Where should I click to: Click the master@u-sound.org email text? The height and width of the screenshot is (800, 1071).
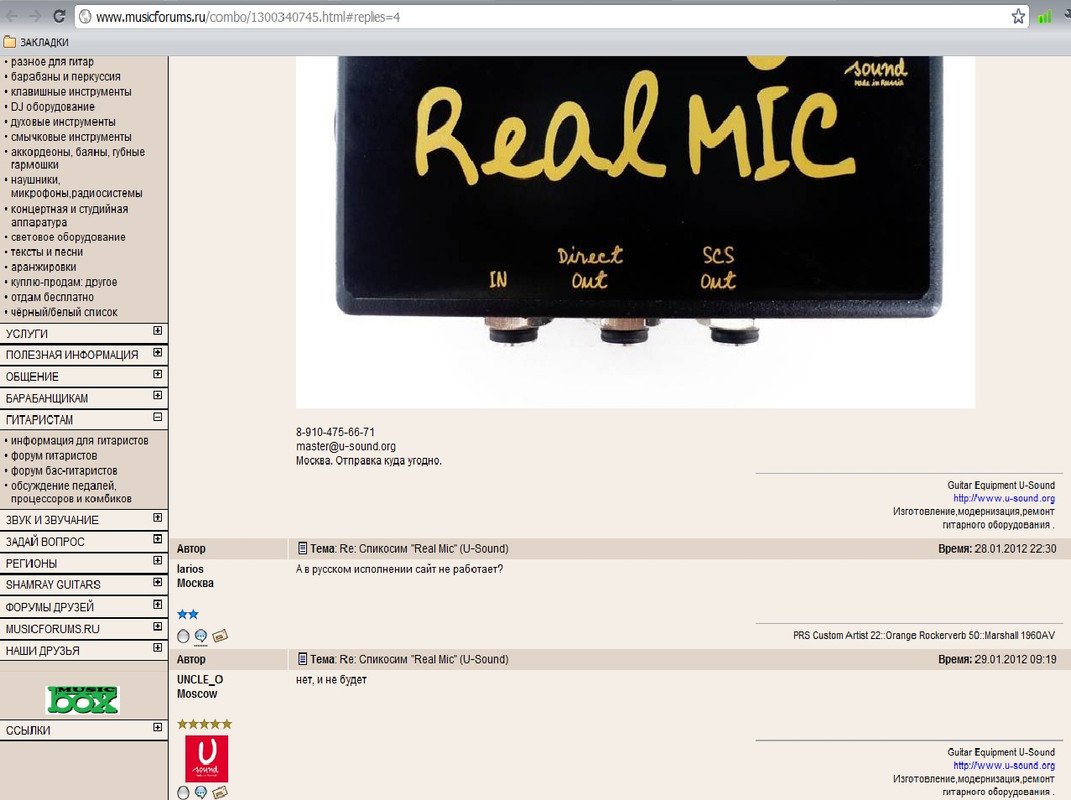pos(346,446)
